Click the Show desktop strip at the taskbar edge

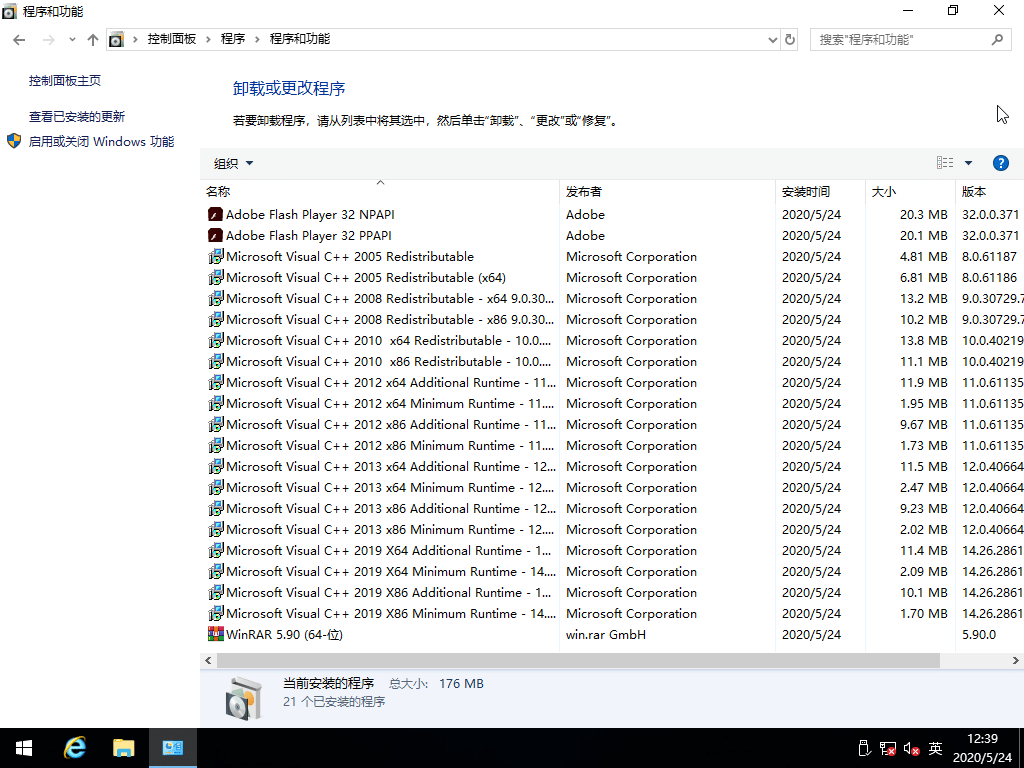point(1021,748)
